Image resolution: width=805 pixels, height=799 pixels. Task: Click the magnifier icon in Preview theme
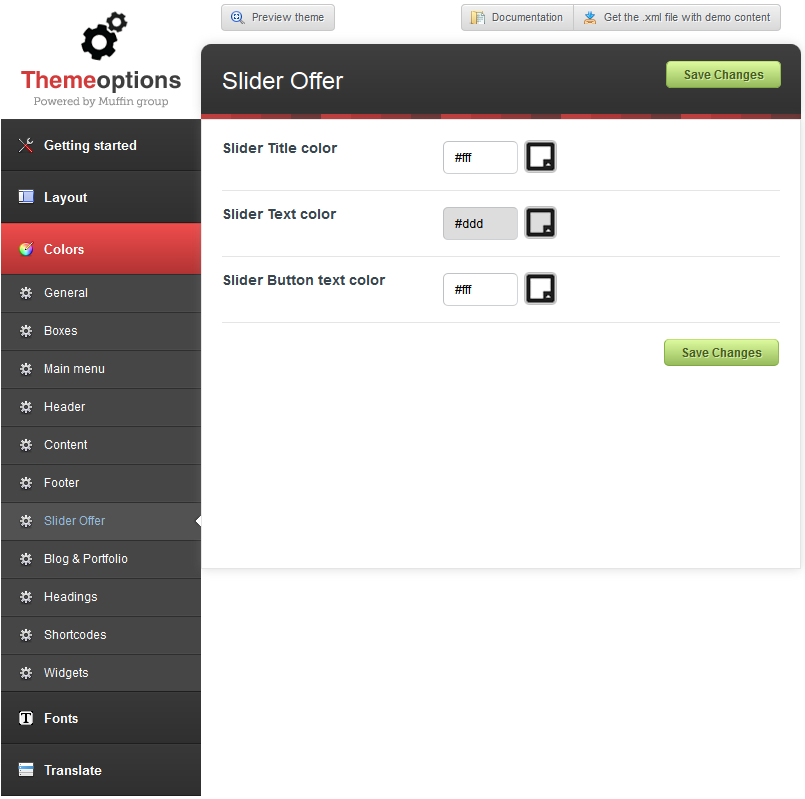(238, 17)
